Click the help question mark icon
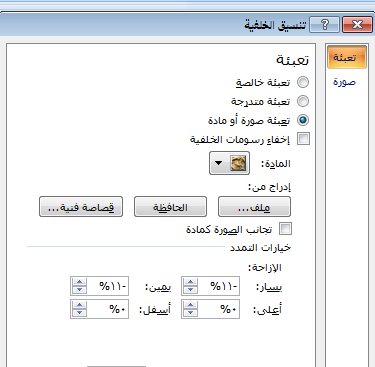The width and height of the screenshot is (375, 367). tap(324, 25)
